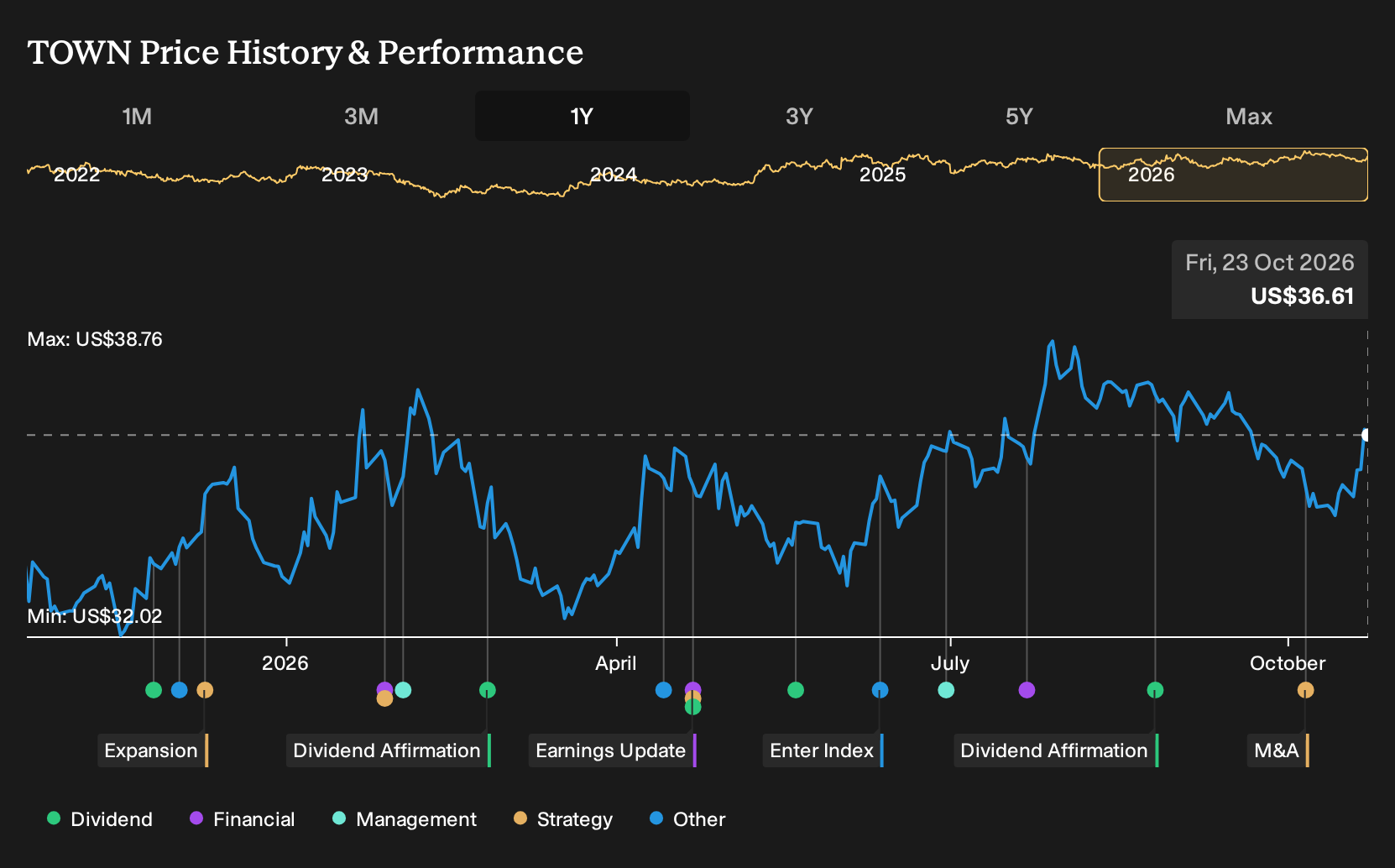Click the white endpoint dot on price line

coord(1366,435)
